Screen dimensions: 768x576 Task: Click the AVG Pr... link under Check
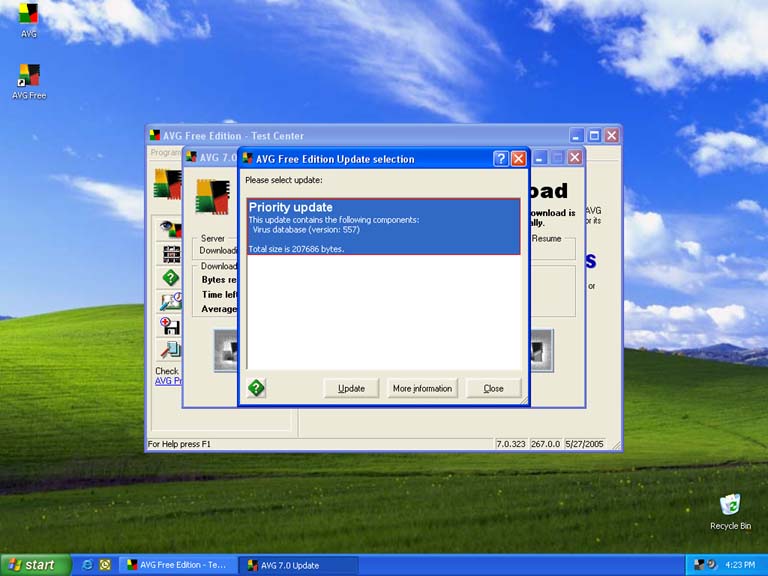tap(167, 381)
